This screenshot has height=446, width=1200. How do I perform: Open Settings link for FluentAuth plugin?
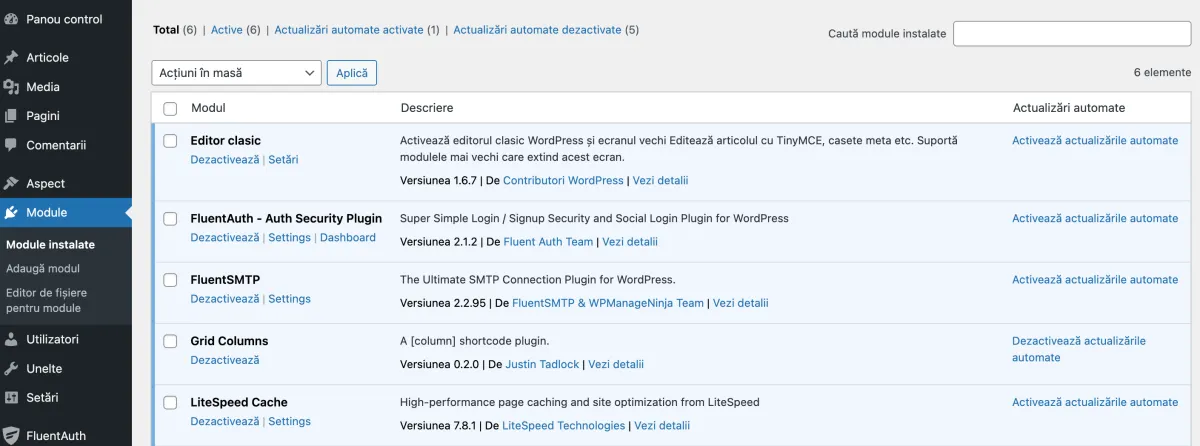click(289, 238)
